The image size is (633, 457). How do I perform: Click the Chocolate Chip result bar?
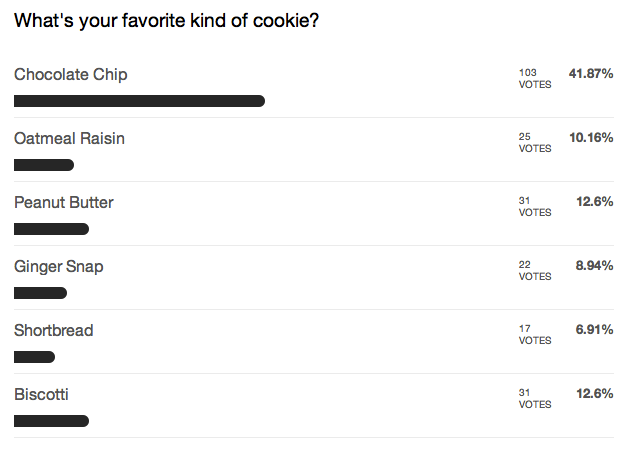click(x=139, y=101)
